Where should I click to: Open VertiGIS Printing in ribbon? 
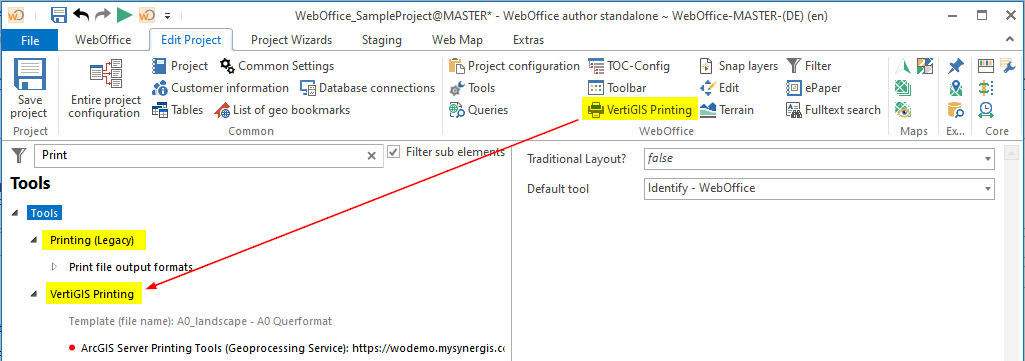639,110
